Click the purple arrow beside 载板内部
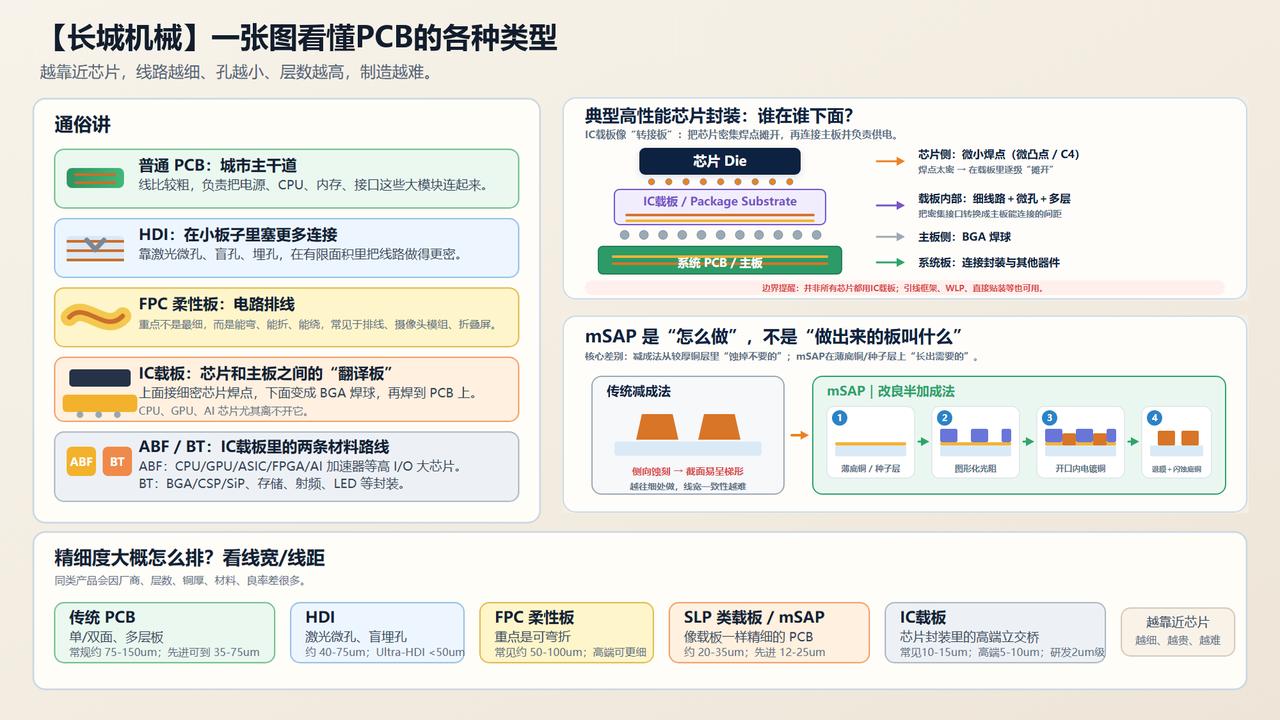 point(890,205)
